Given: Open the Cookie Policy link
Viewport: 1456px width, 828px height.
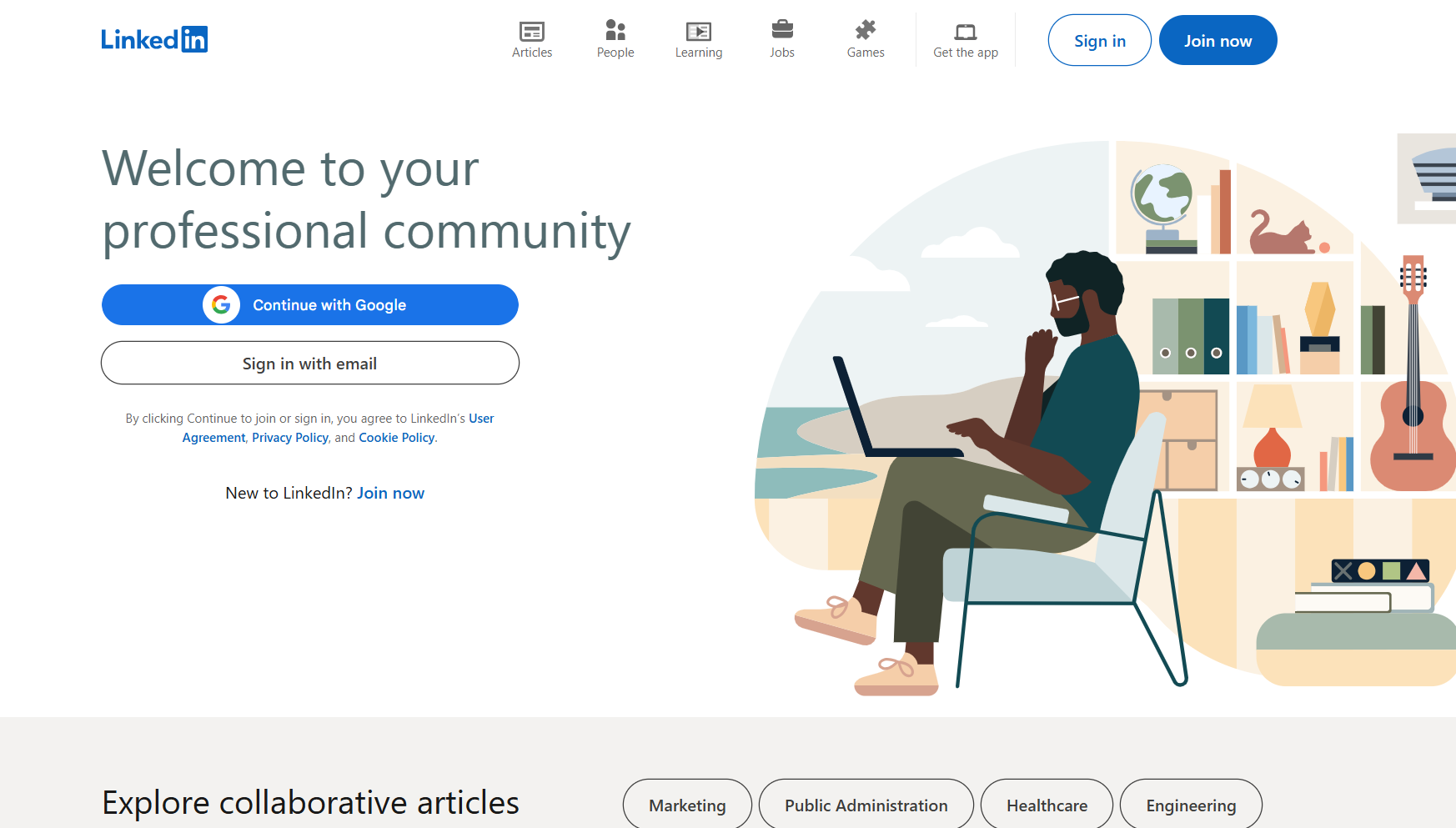Looking at the screenshot, I should pos(397,438).
